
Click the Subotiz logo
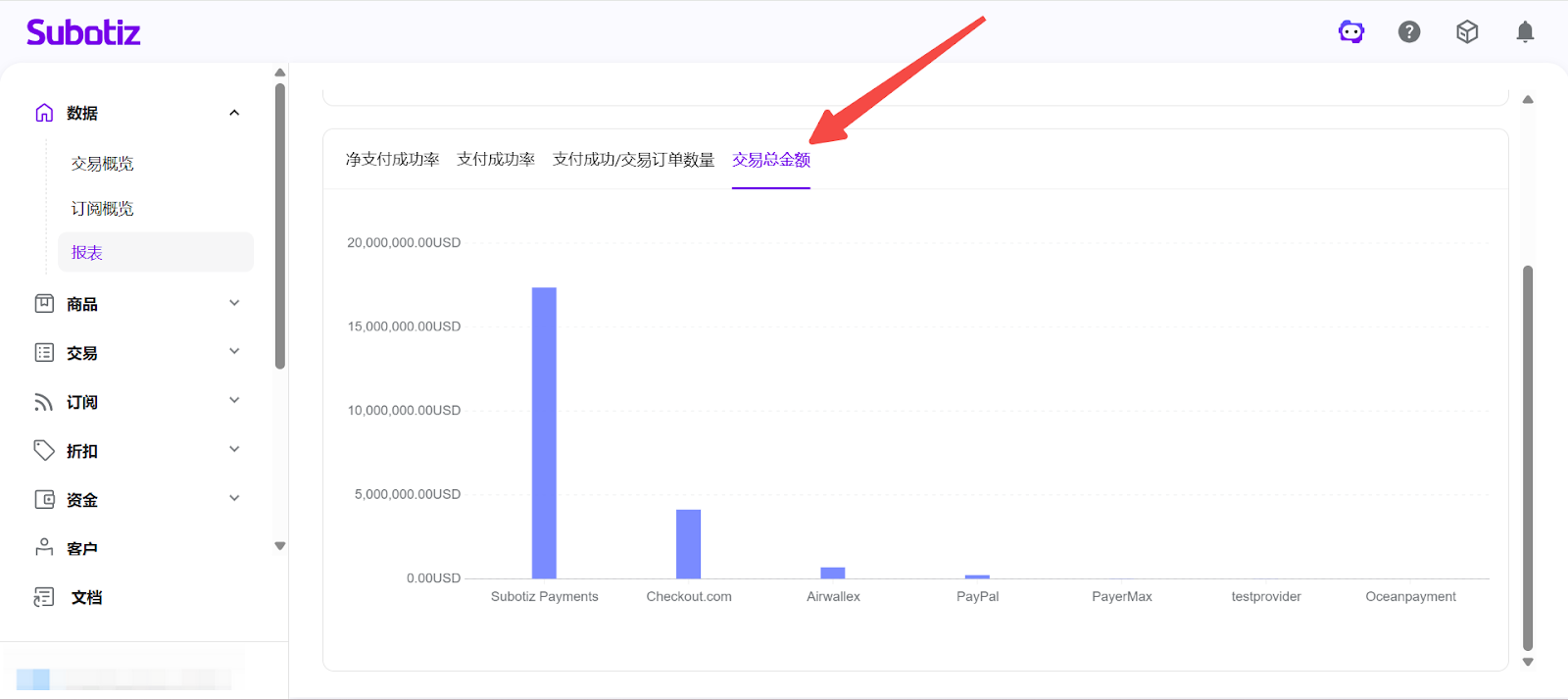[x=83, y=32]
